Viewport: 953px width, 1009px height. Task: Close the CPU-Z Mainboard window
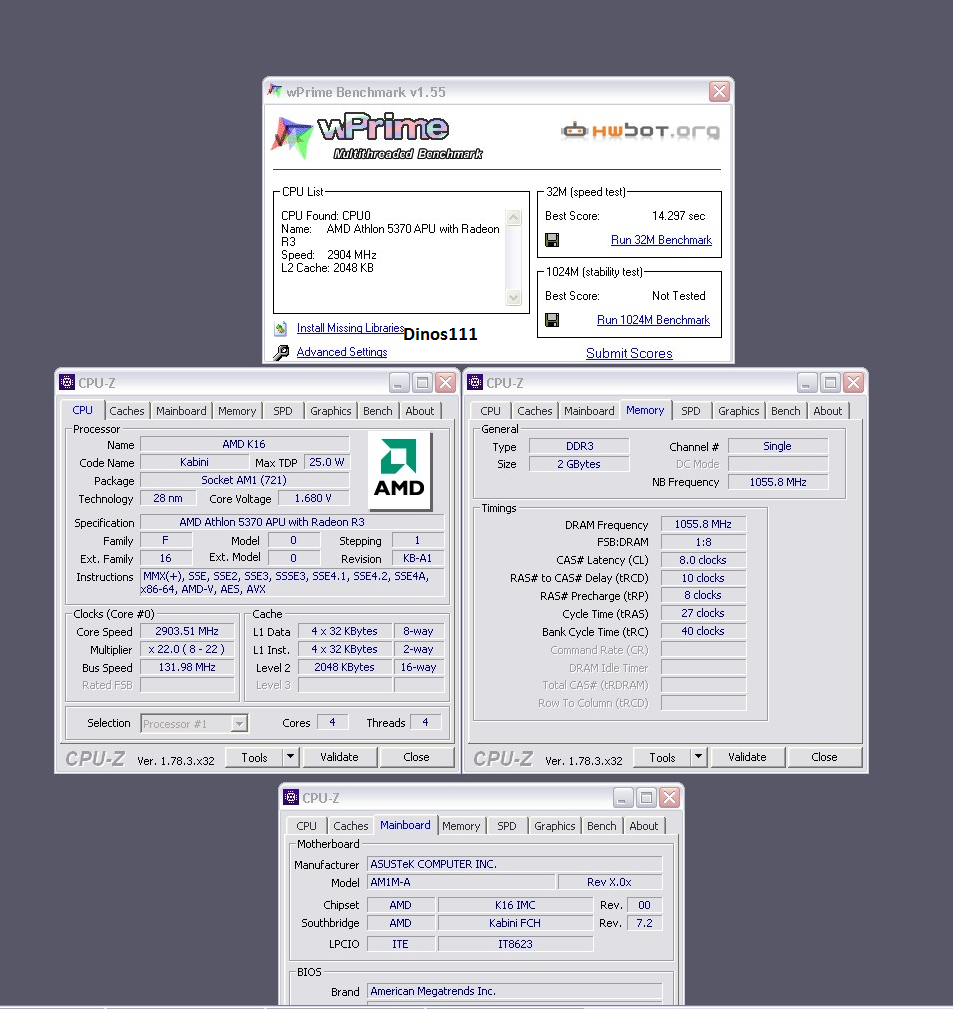point(669,798)
